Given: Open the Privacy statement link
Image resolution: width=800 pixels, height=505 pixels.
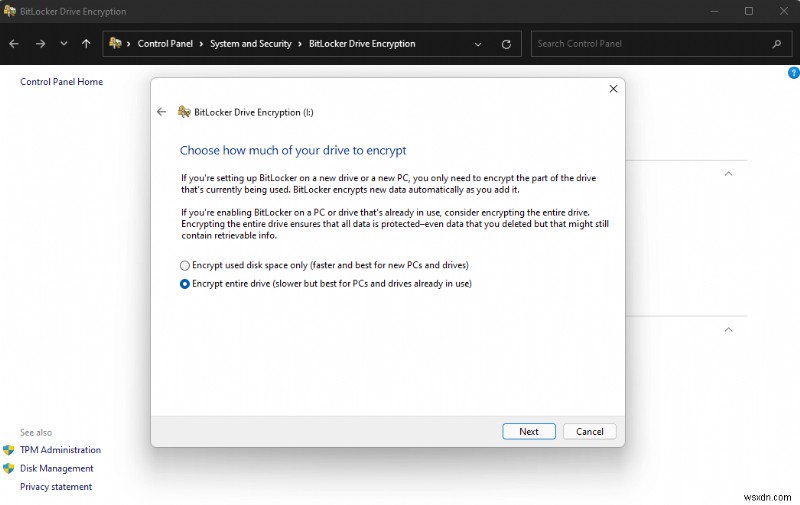Looking at the screenshot, I should [x=56, y=487].
